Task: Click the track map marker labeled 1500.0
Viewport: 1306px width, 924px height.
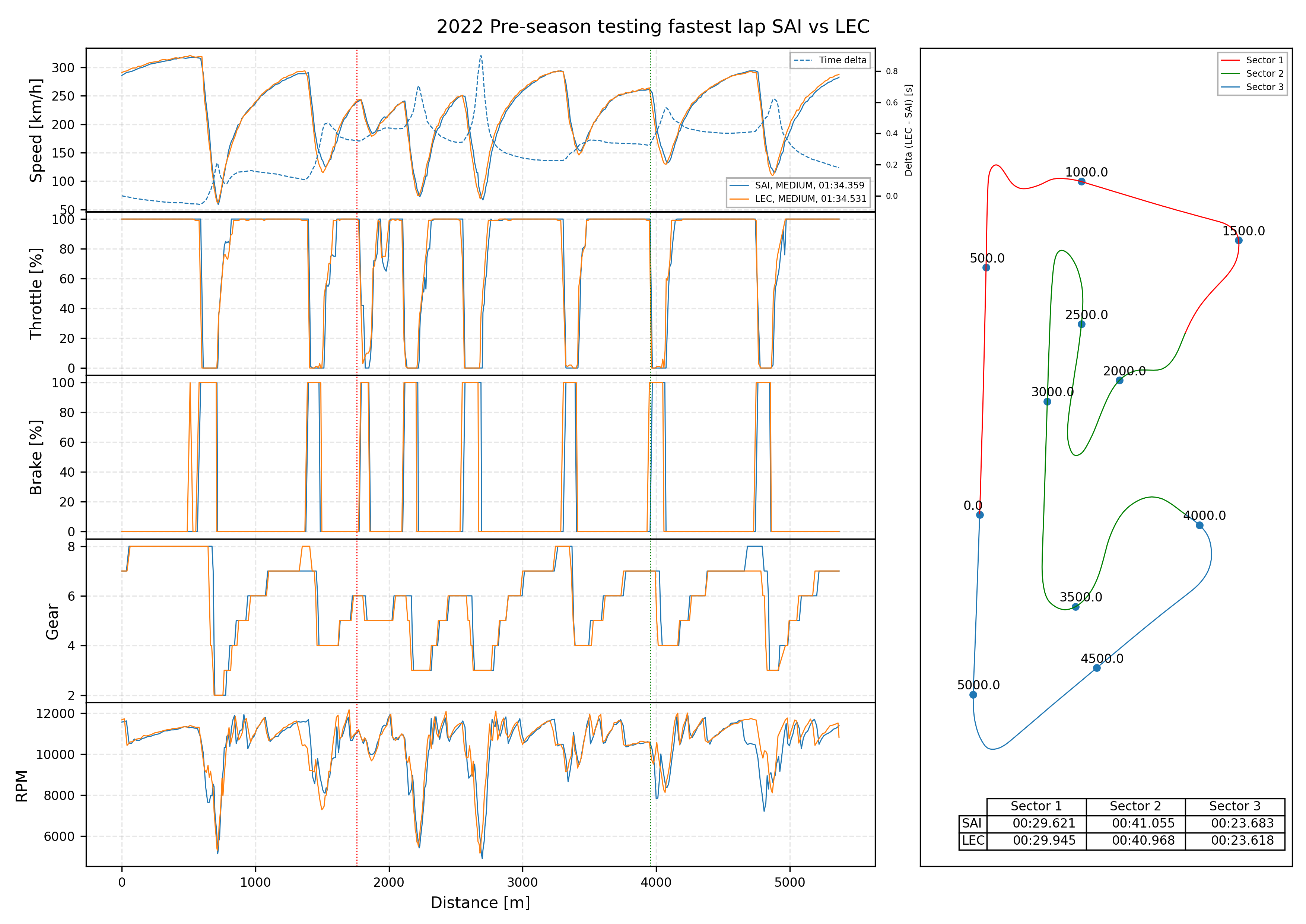Action: [1239, 241]
